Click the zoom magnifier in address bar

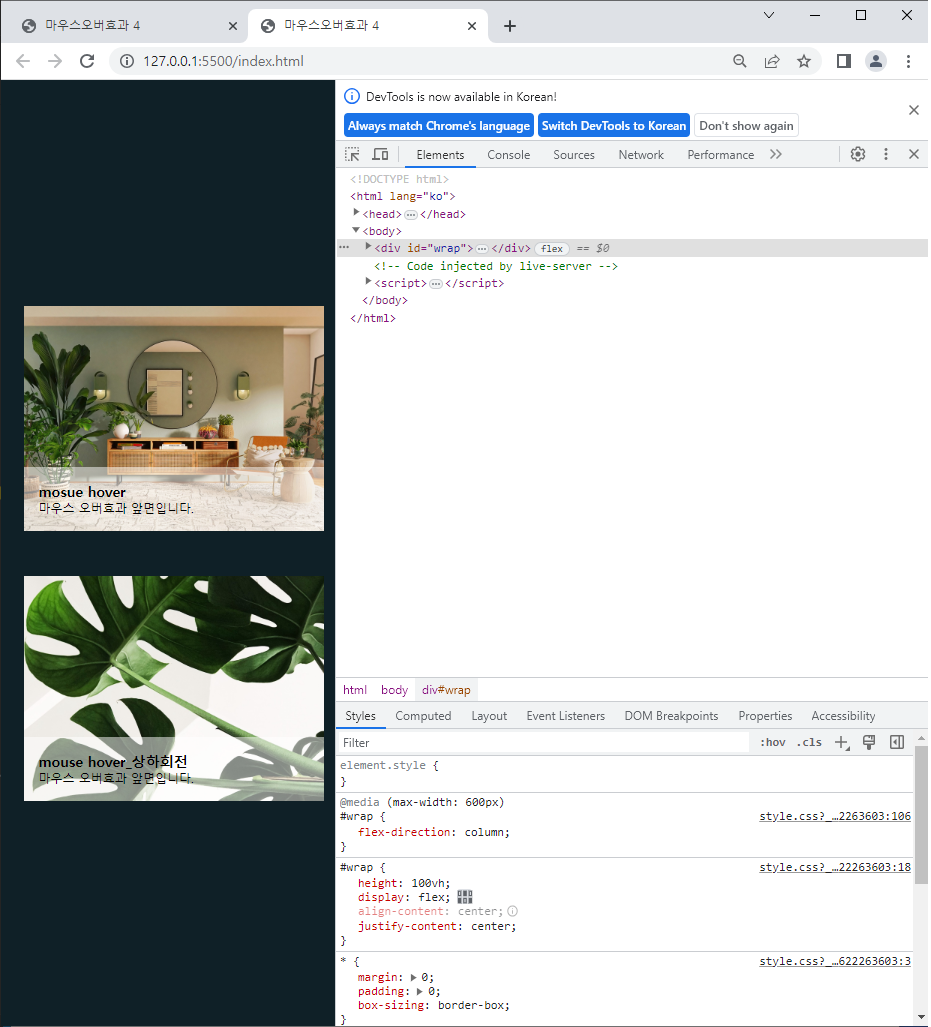coord(740,61)
